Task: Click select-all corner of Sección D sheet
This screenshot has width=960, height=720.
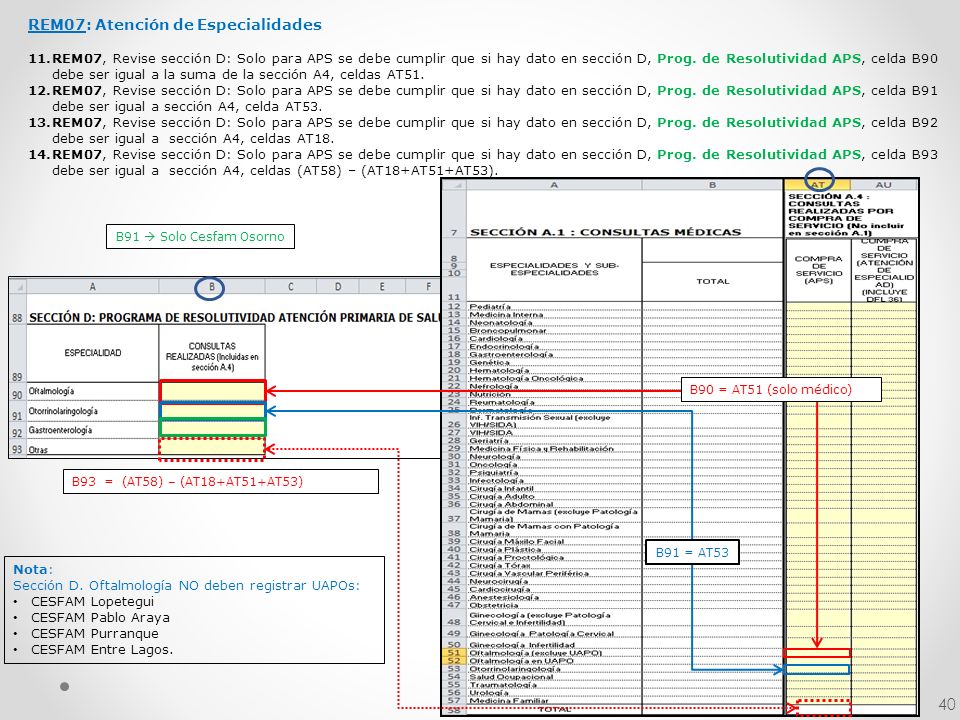Action: pyautogui.click(x=18, y=287)
